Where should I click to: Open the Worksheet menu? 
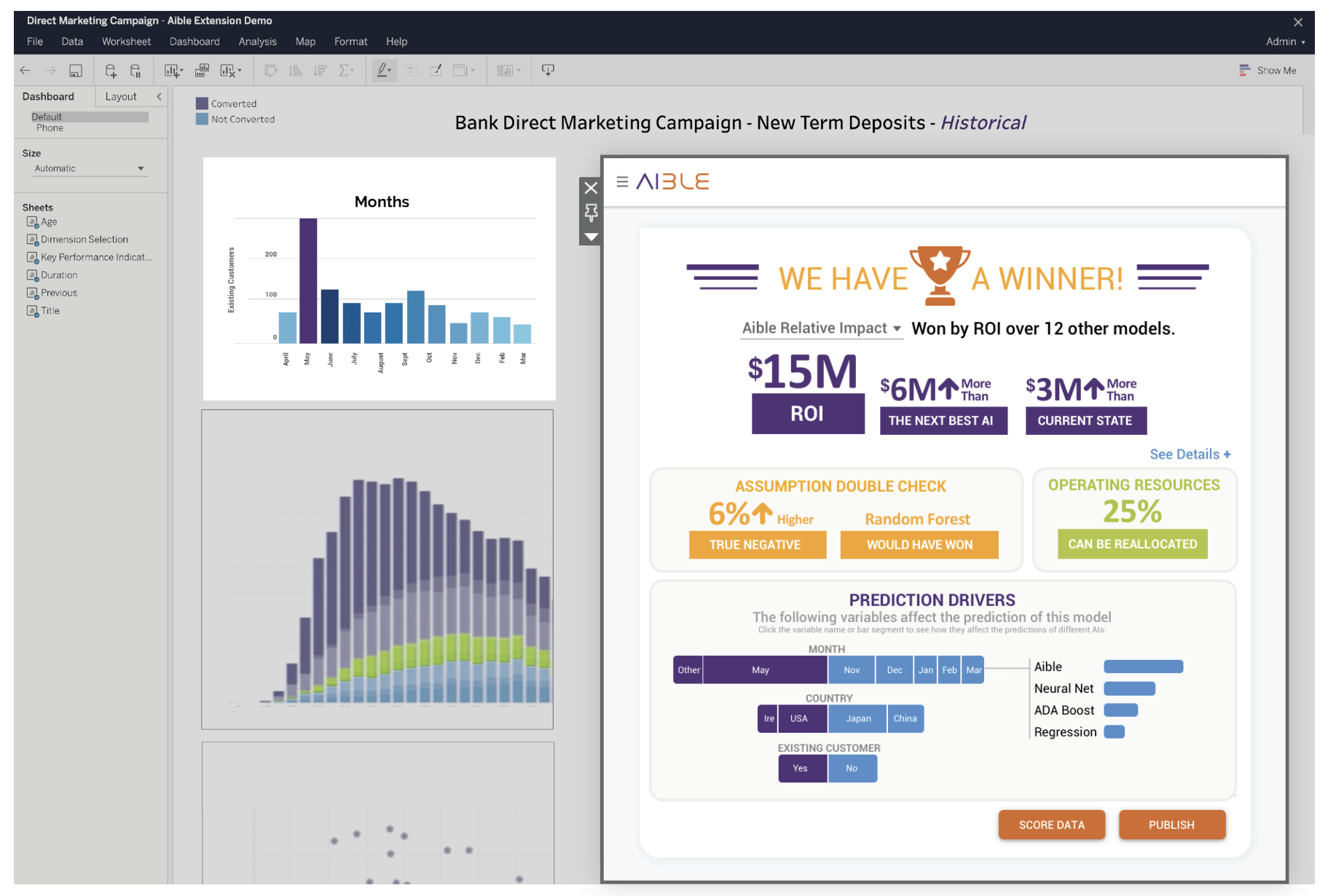pos(126,42)
